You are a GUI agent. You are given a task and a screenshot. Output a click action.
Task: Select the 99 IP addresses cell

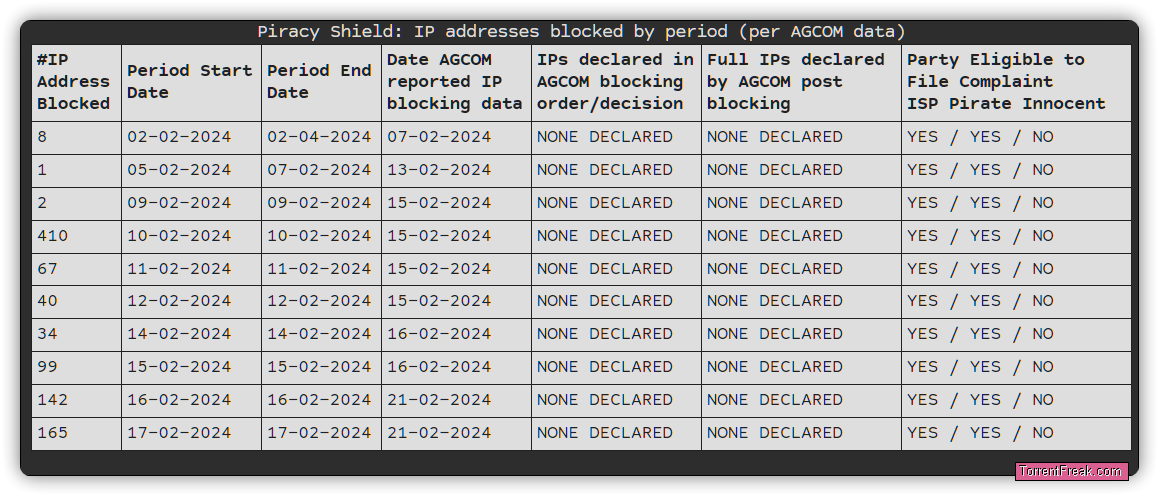(x=77, y=367)
